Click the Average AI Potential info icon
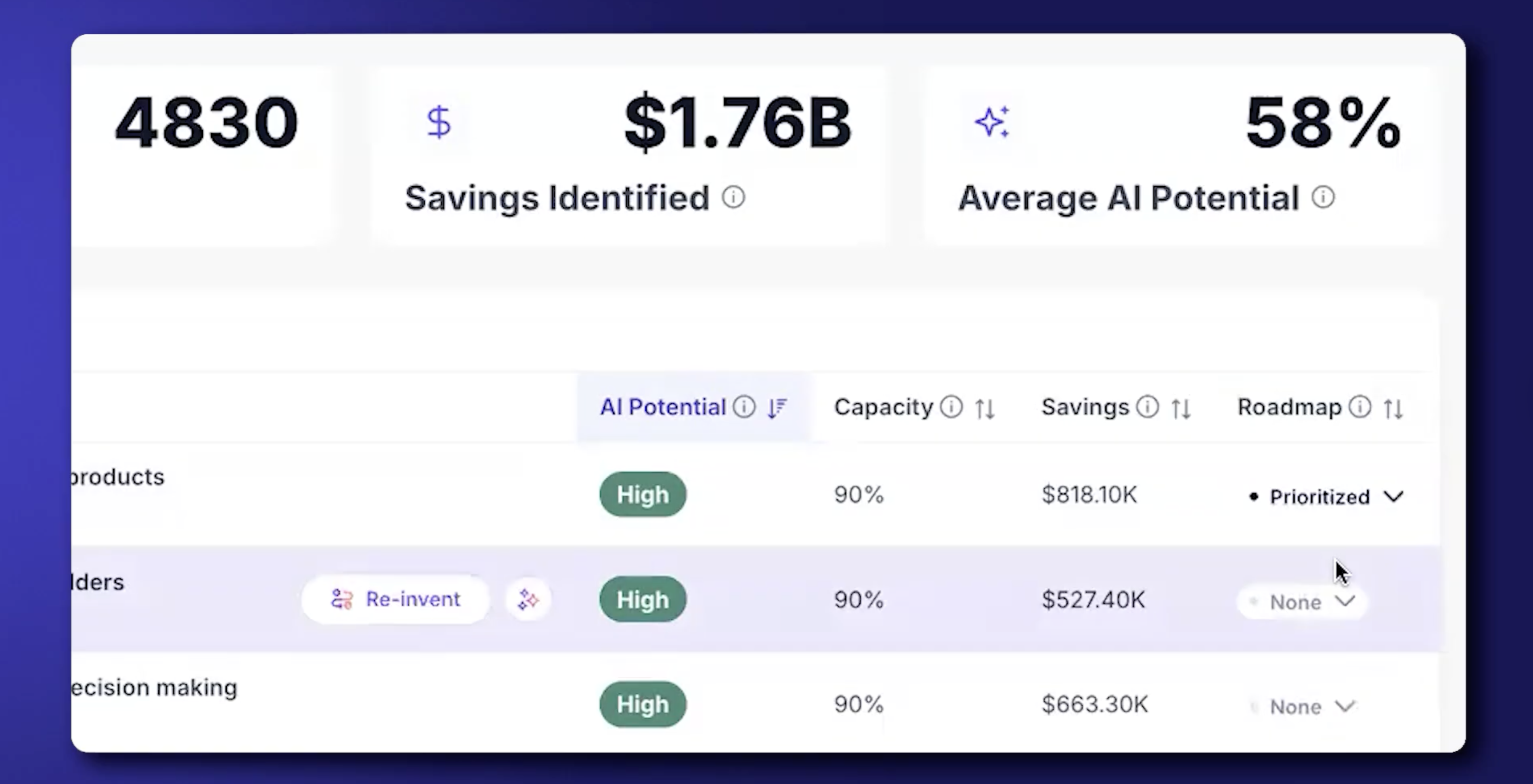 pos(1323,197)
